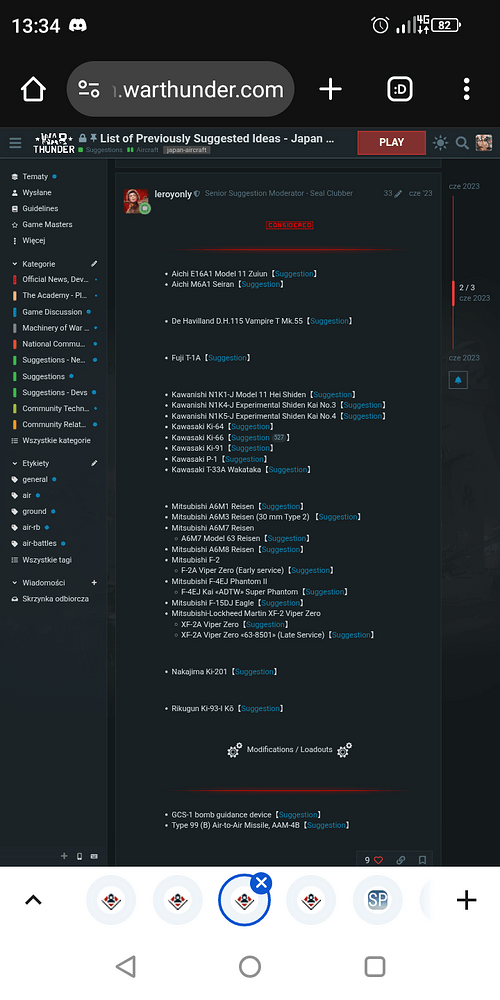The height and width of the screenshot is (1000, 500).
Task: Go to Tematy in sidebar
Action: (x=35, y=177)
